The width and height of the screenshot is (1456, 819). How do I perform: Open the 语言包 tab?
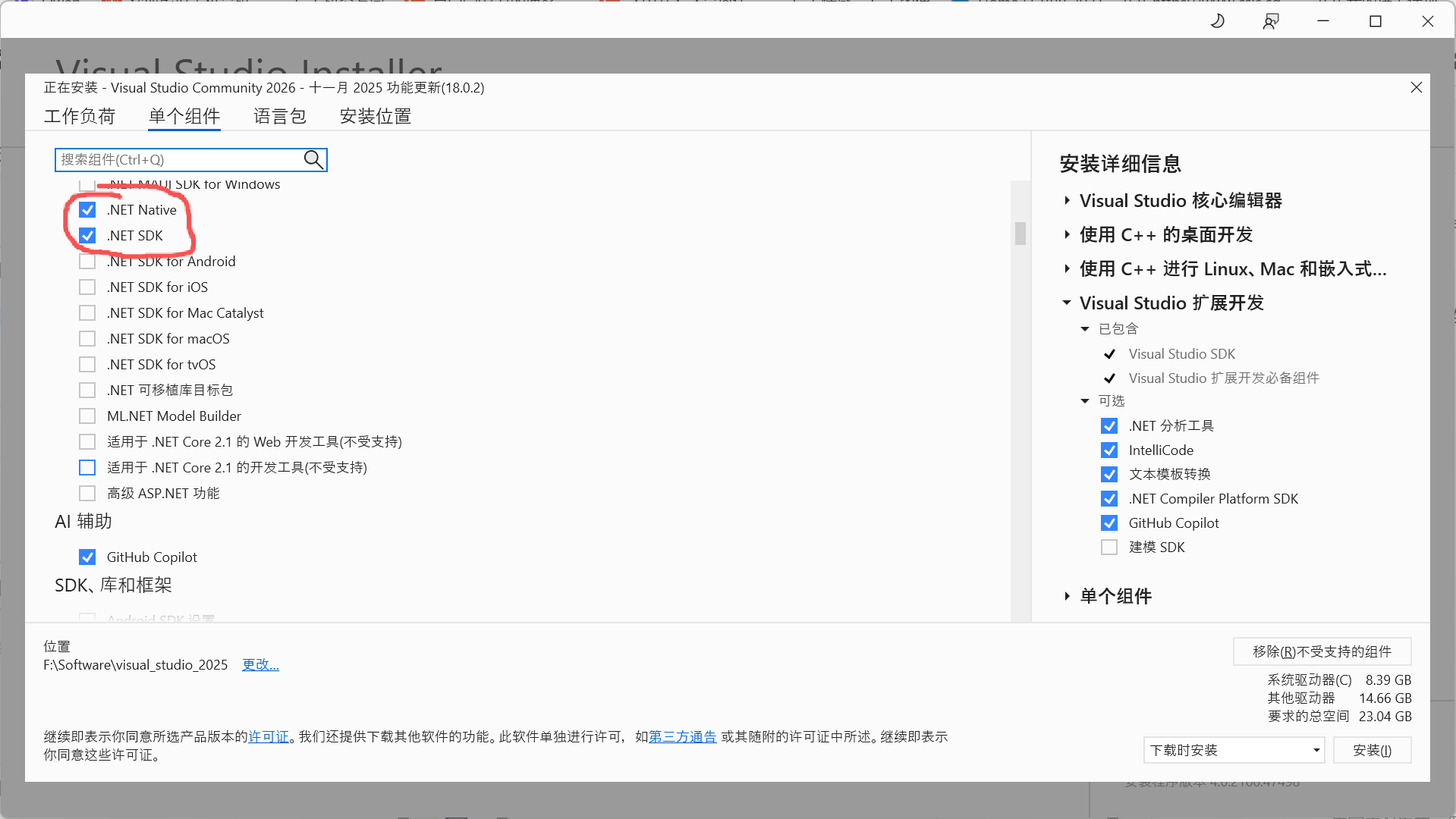click(x=280, y=116)
